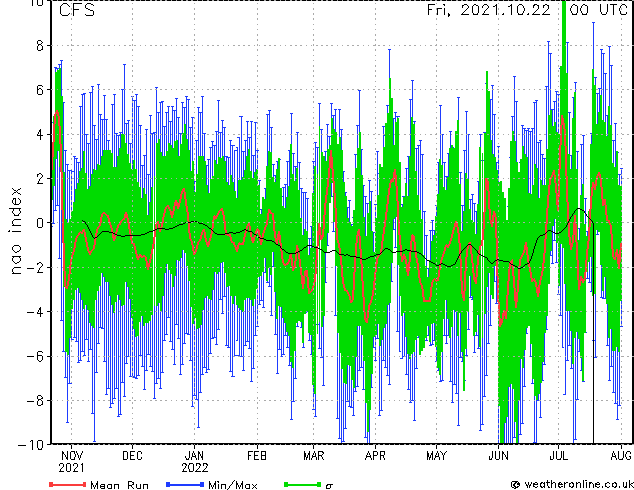634x490 pixels.
Task: Click the 00 UTC time label
Action: [x=599, y=10]
